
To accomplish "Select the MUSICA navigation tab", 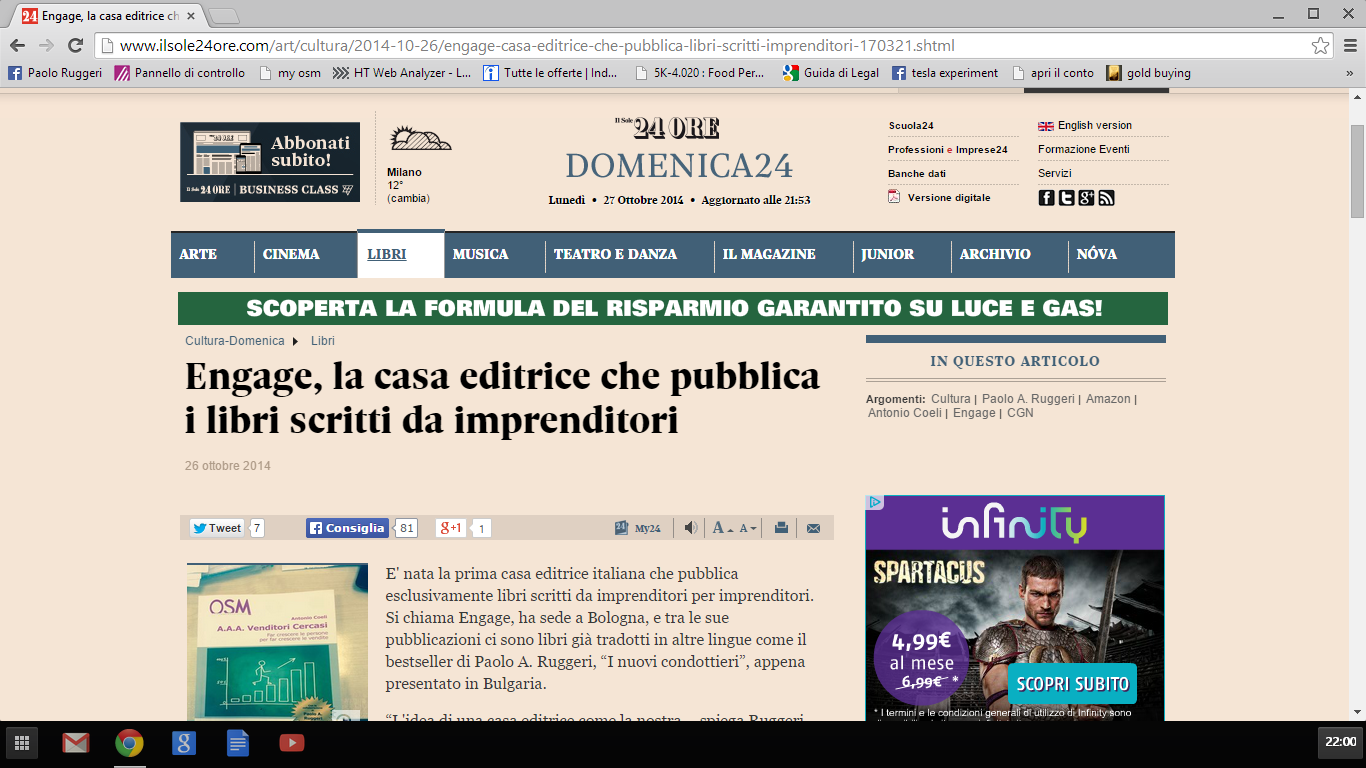I will [480, 254].
